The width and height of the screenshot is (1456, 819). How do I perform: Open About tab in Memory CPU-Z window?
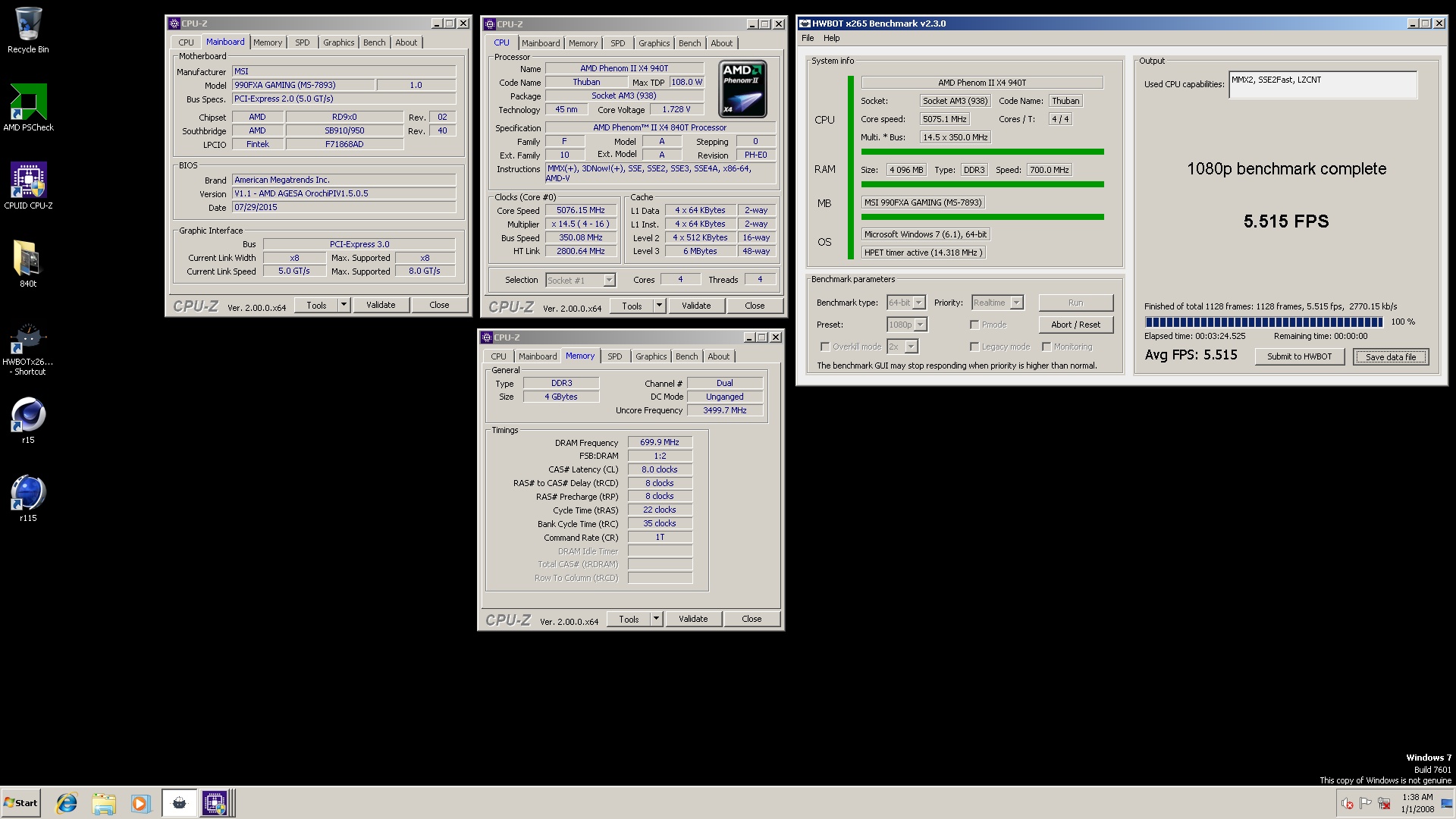click(x=719, y=356)
